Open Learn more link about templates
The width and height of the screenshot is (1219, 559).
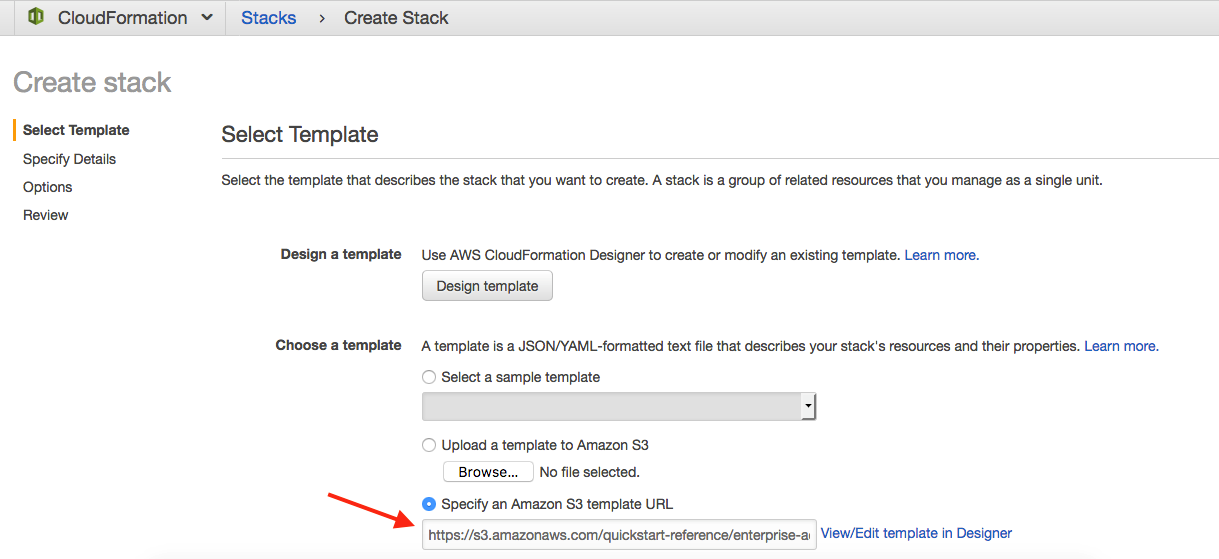pyautogui.click(x=1121, y=346)
